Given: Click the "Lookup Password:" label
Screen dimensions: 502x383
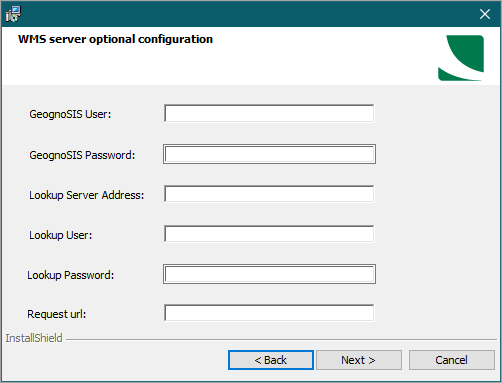Looking at the screenshot, I should click(x=71, y=275).
